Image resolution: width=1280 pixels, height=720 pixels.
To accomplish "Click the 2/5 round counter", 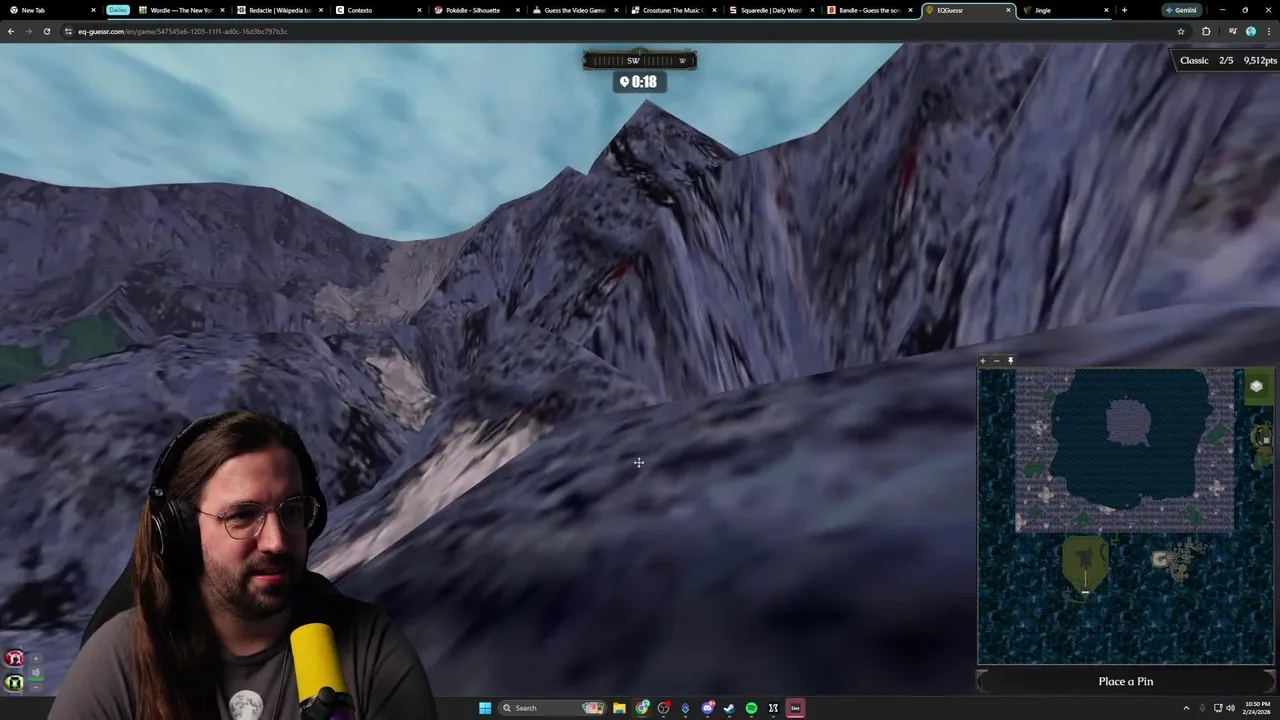I will click(1226, 61).
